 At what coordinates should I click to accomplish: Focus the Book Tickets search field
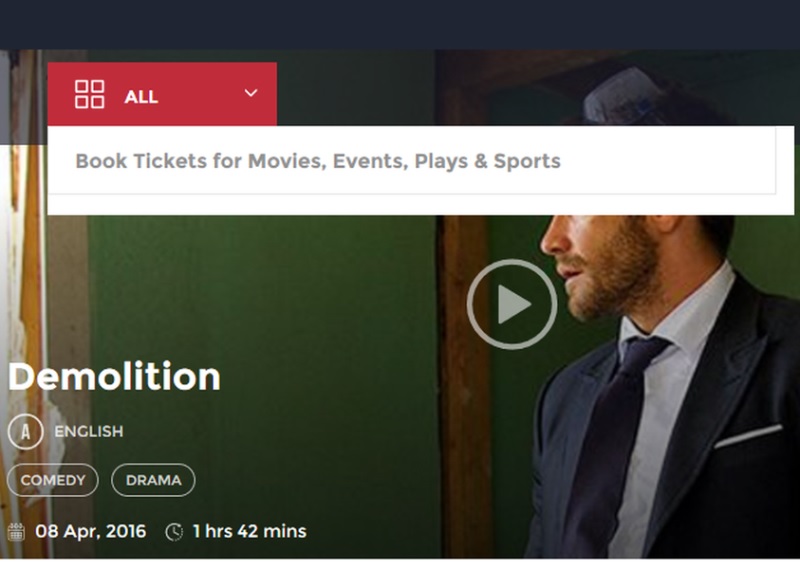[x=412, y=161]
